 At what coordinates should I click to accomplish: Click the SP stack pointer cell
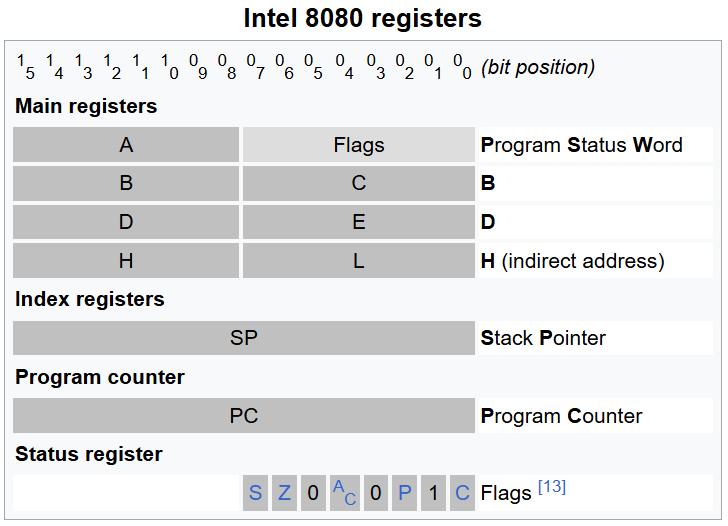click(x=243, y=338)
